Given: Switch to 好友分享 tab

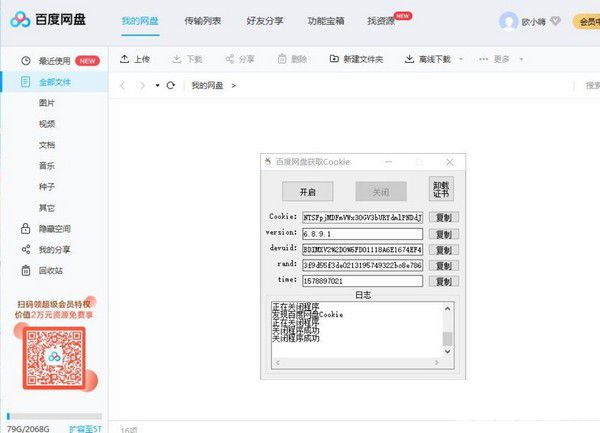Looking at the screenshot, I should (264, 21).
